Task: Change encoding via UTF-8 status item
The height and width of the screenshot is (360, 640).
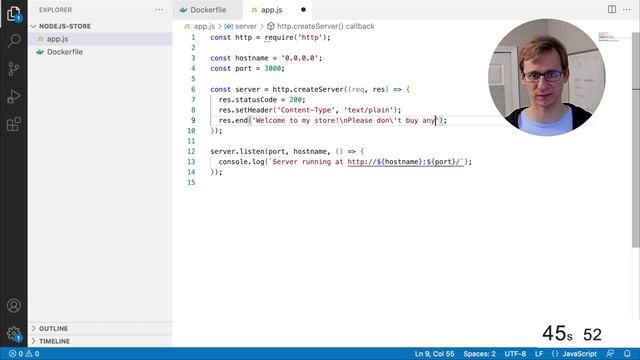Action: (x=515, y=354)
